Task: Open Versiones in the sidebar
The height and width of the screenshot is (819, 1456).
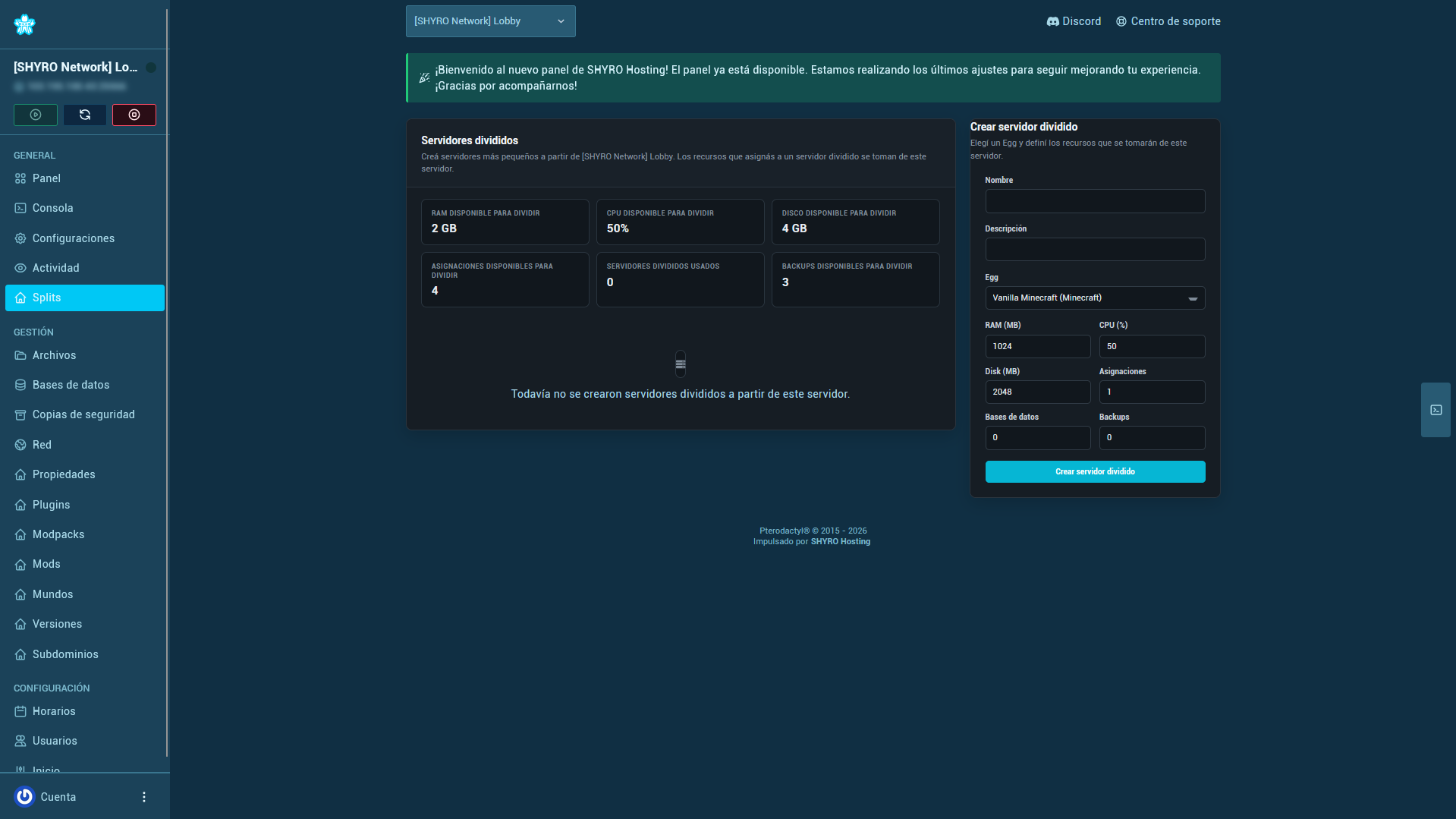Action: [x=85, y=624]
